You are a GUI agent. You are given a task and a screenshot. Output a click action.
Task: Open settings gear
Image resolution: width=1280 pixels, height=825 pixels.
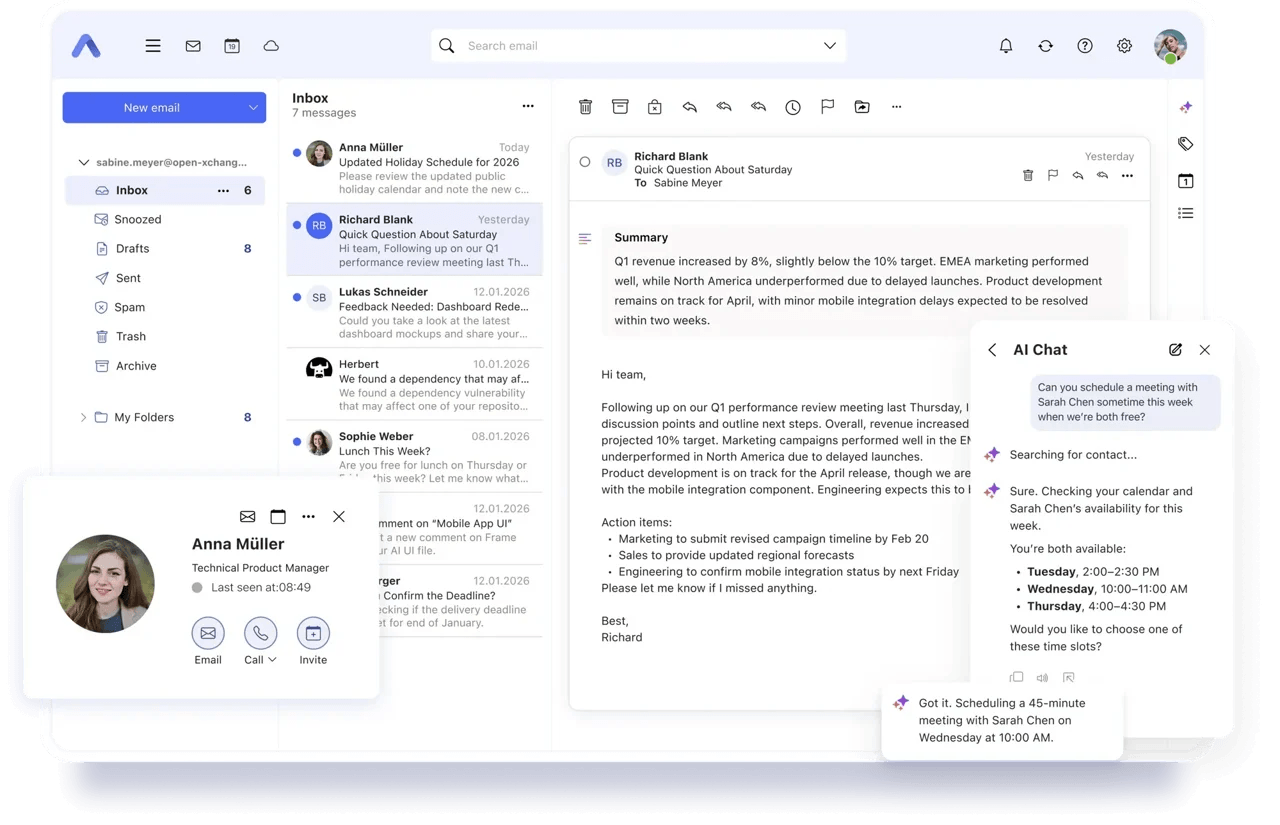[x=1124, y=46]
